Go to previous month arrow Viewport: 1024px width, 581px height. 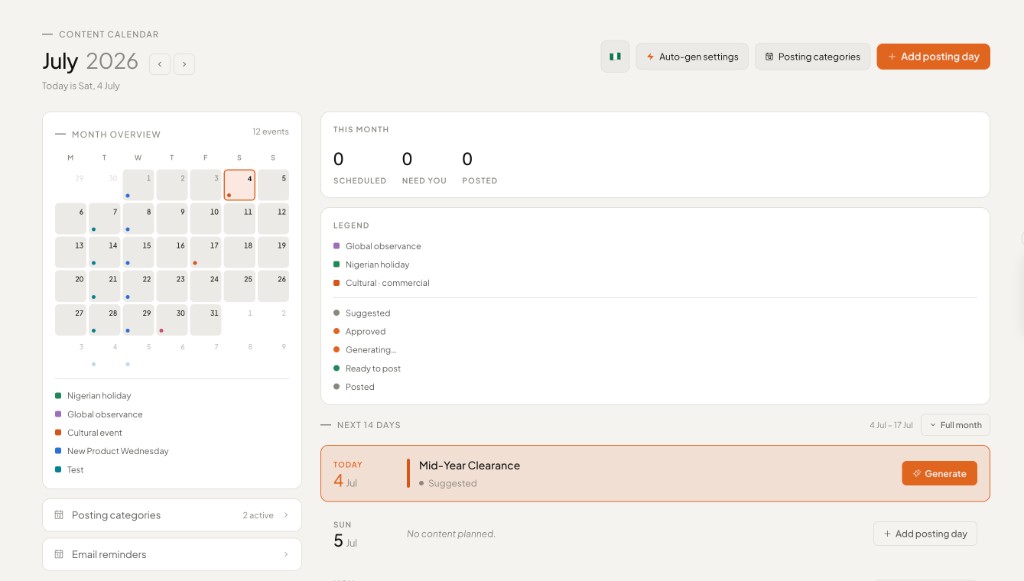point(160,64)
